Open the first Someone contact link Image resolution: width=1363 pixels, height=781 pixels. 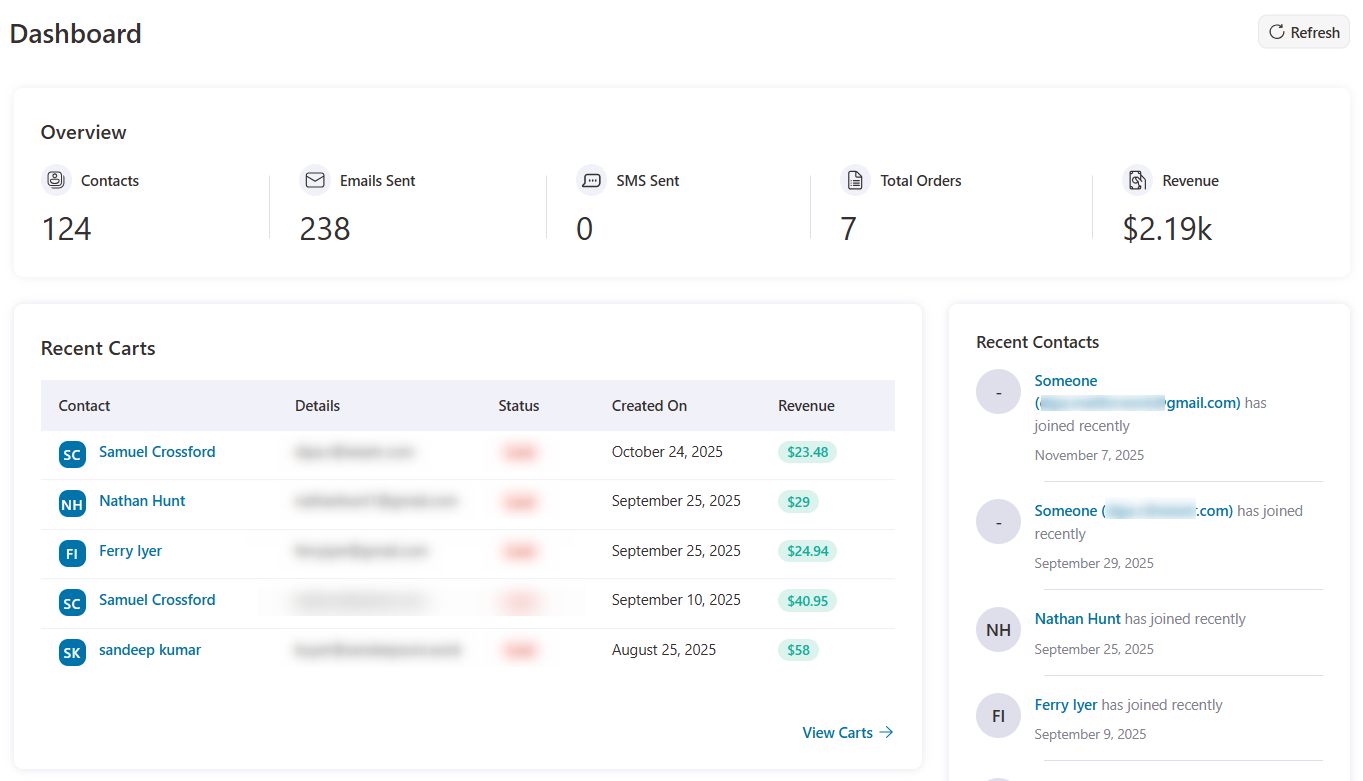click(1065, 380)
